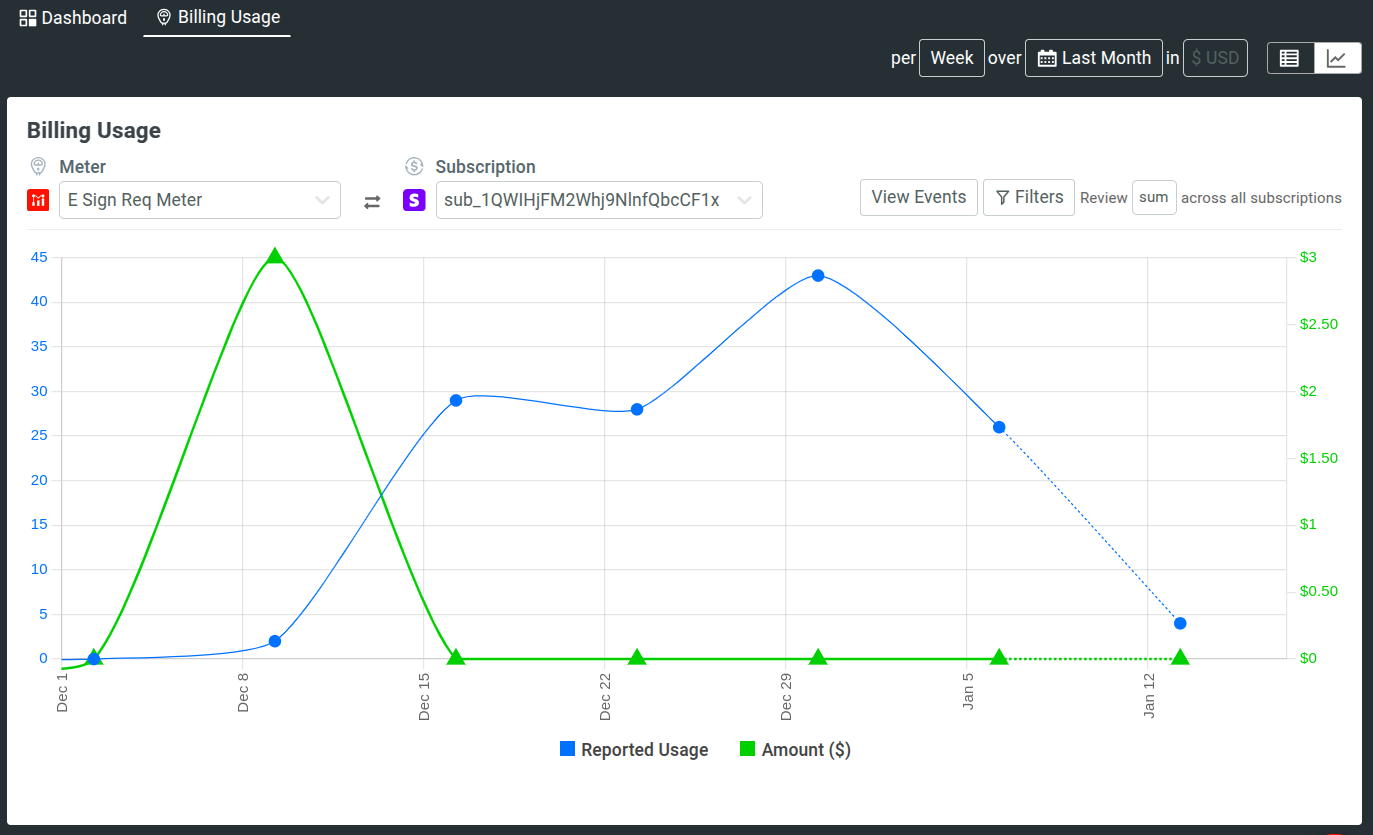This screenshot has height=835, width=1373.
Task: Click the View Events button
Action: tap(918, 197)
